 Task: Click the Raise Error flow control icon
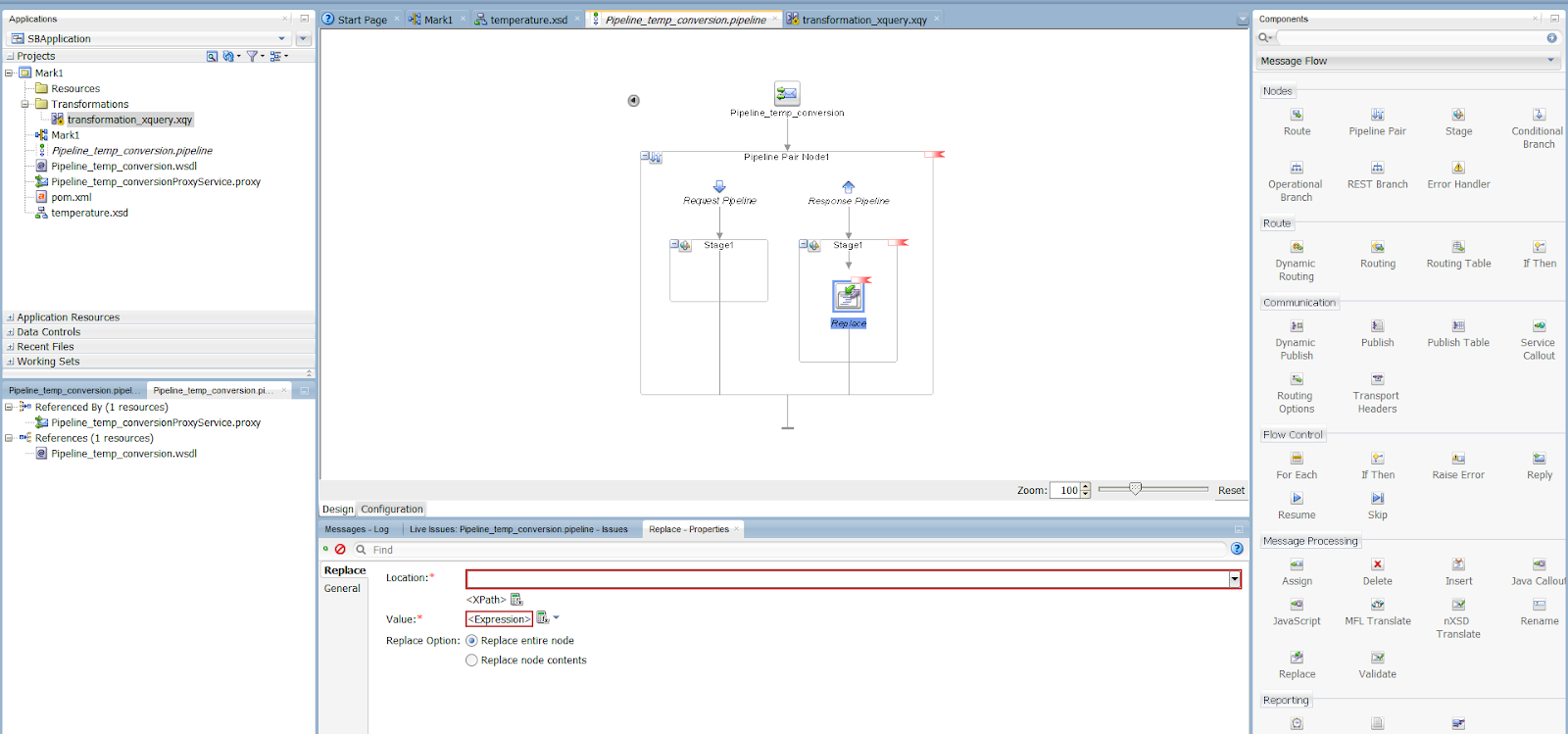(x=1458, y=460)
